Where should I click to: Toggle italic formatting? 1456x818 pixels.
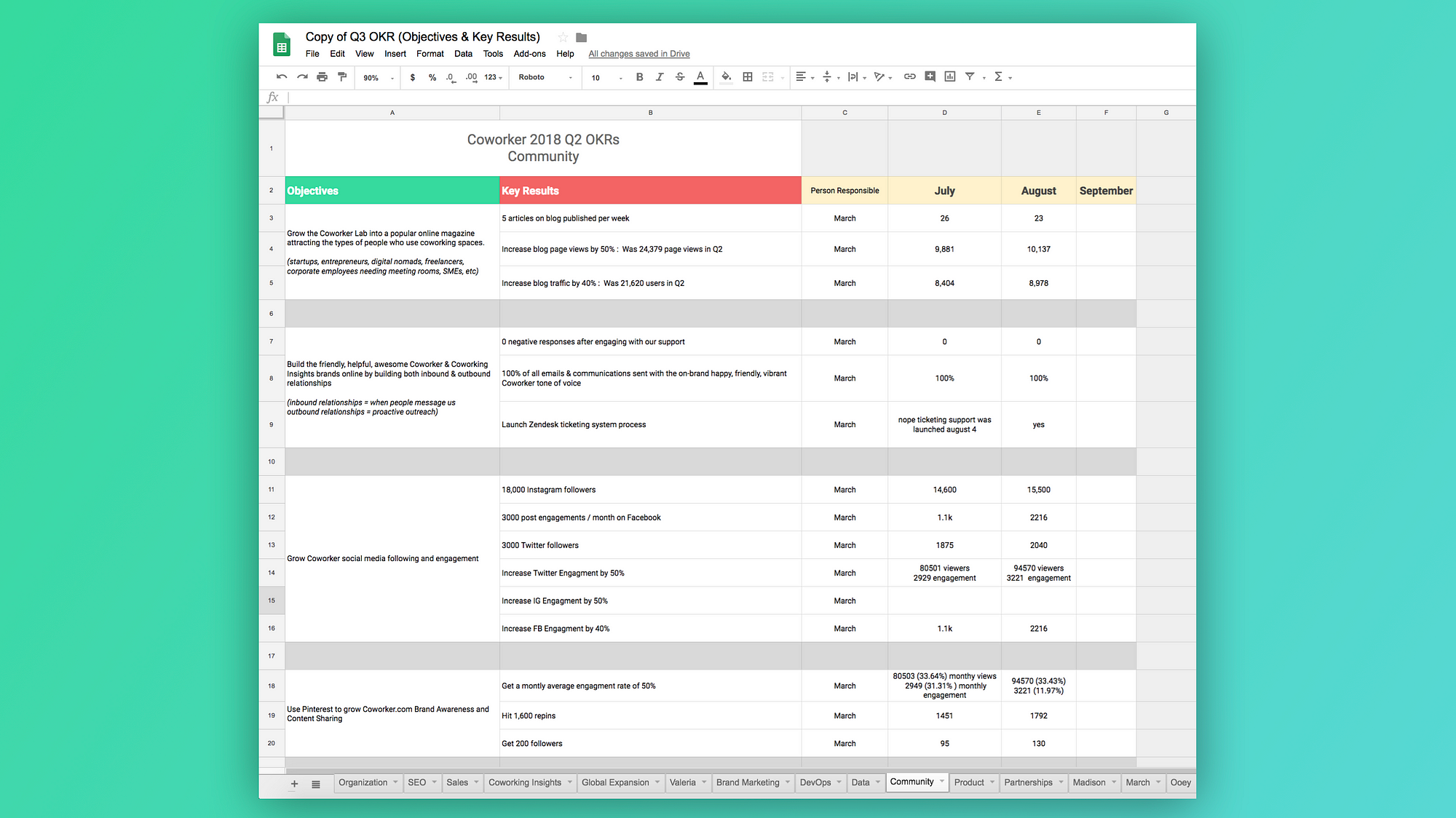point(660,77)
